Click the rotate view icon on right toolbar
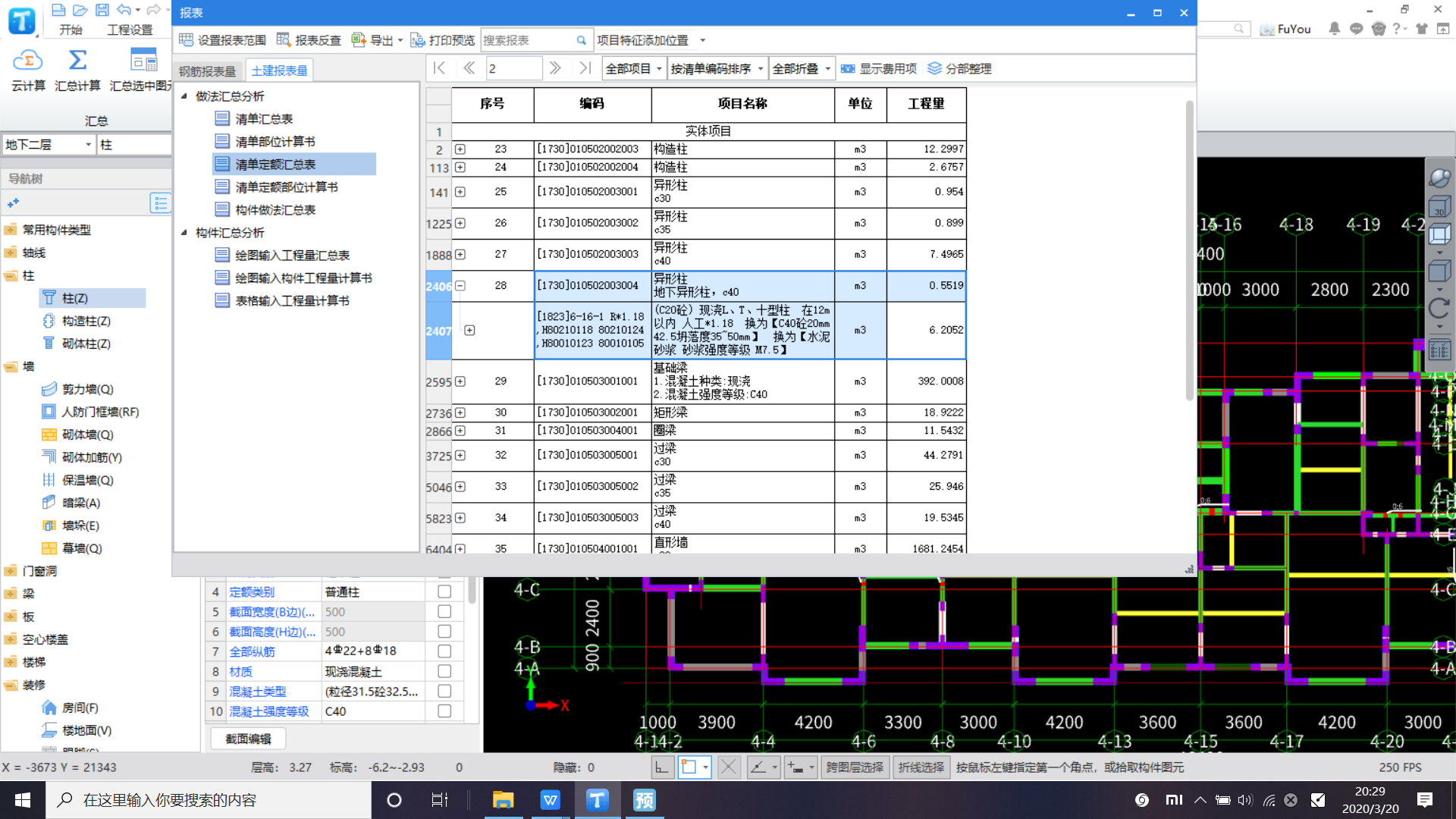 point(1439,308)
